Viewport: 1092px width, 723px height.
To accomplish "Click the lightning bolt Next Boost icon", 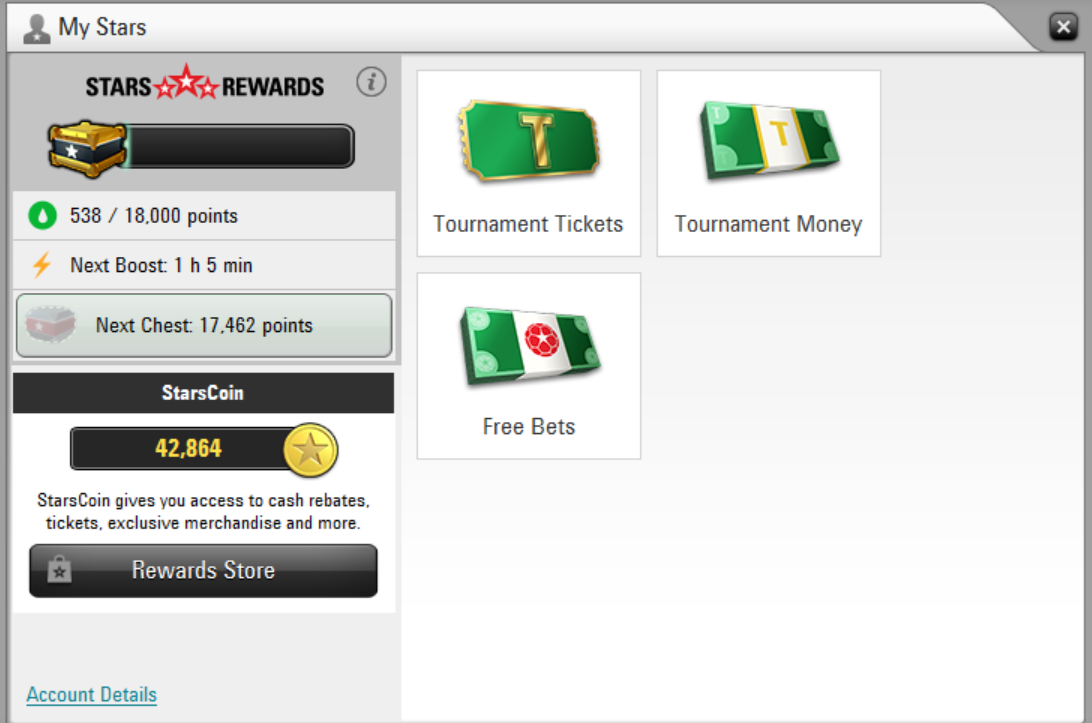I will click(42, 265).
